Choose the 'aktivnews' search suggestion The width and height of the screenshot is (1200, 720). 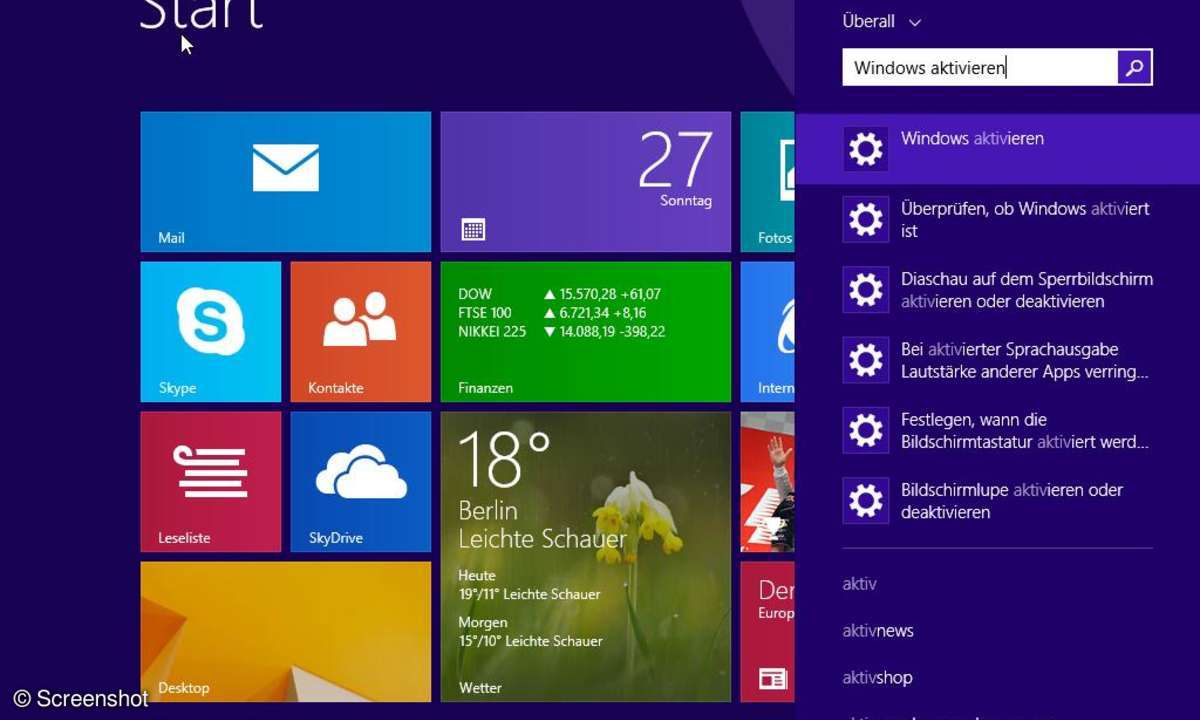pos(878,631)
